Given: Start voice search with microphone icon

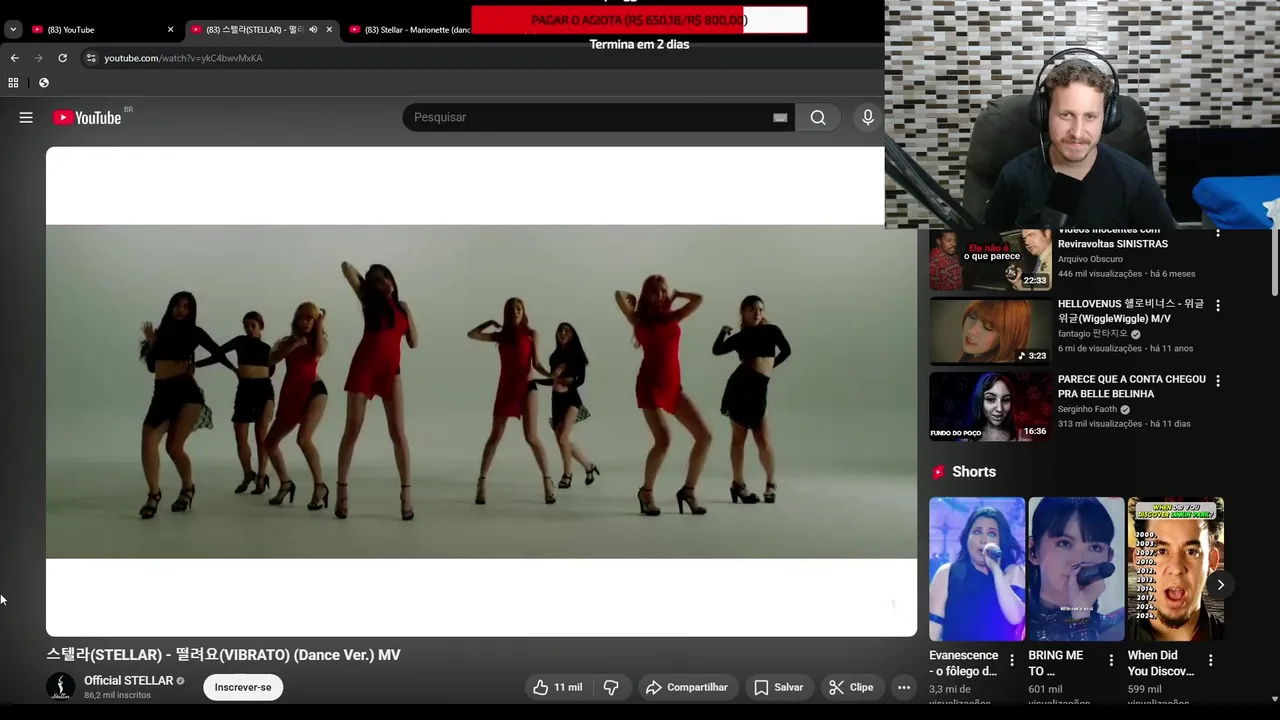Looking at the screenshot, I should click(x=867, y=117).
